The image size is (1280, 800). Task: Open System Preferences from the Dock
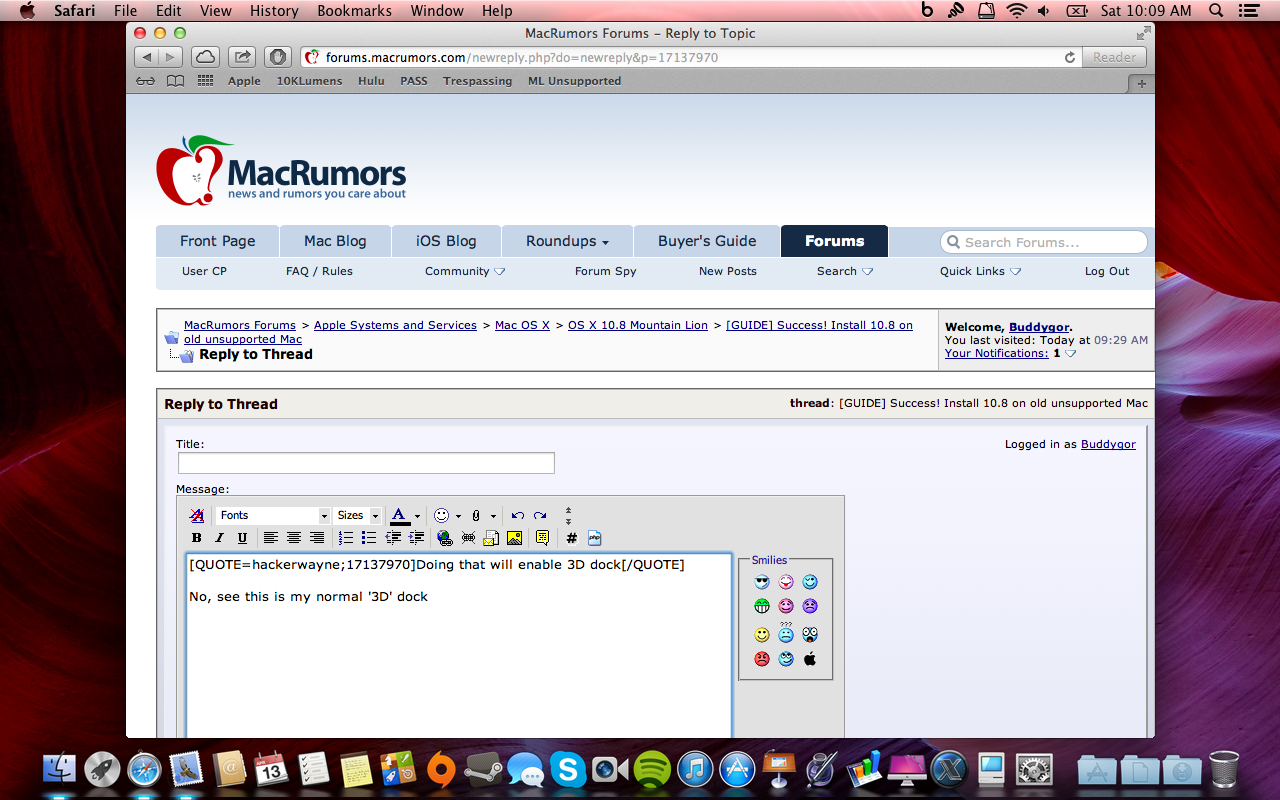pyautogui.click(x=1034, y=769)
